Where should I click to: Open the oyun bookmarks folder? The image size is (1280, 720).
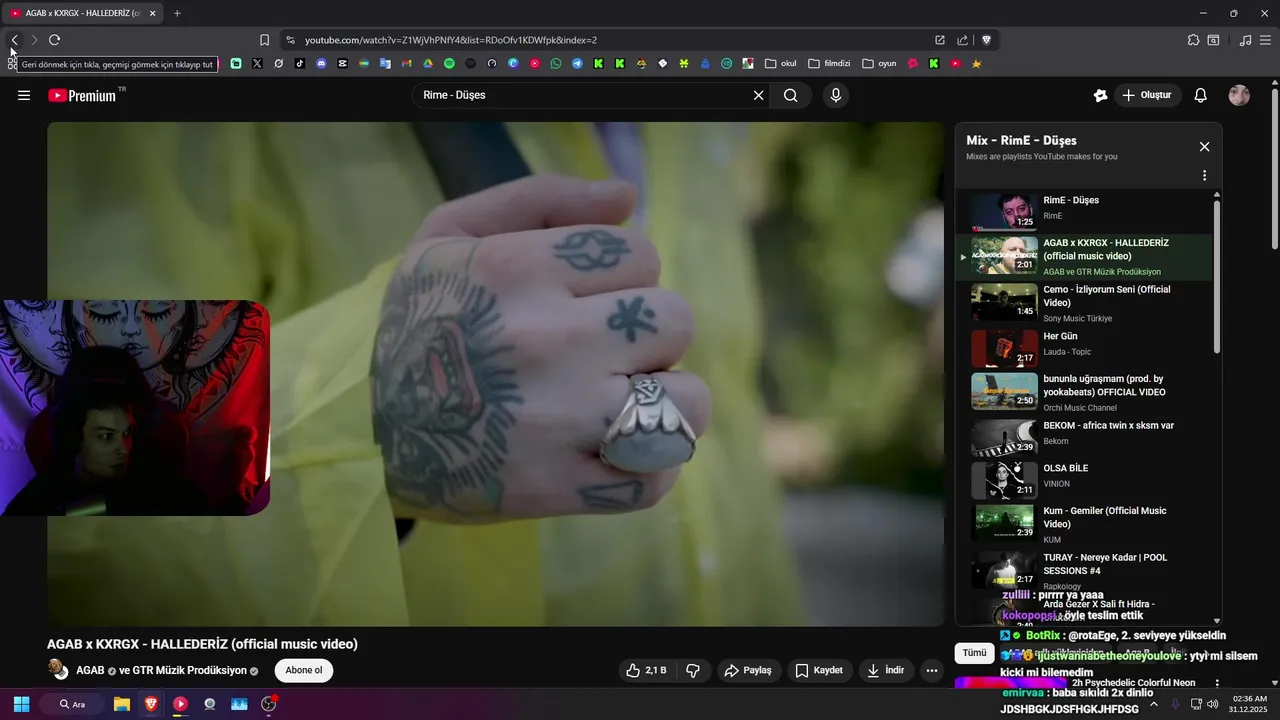click(x=880, y=63)
